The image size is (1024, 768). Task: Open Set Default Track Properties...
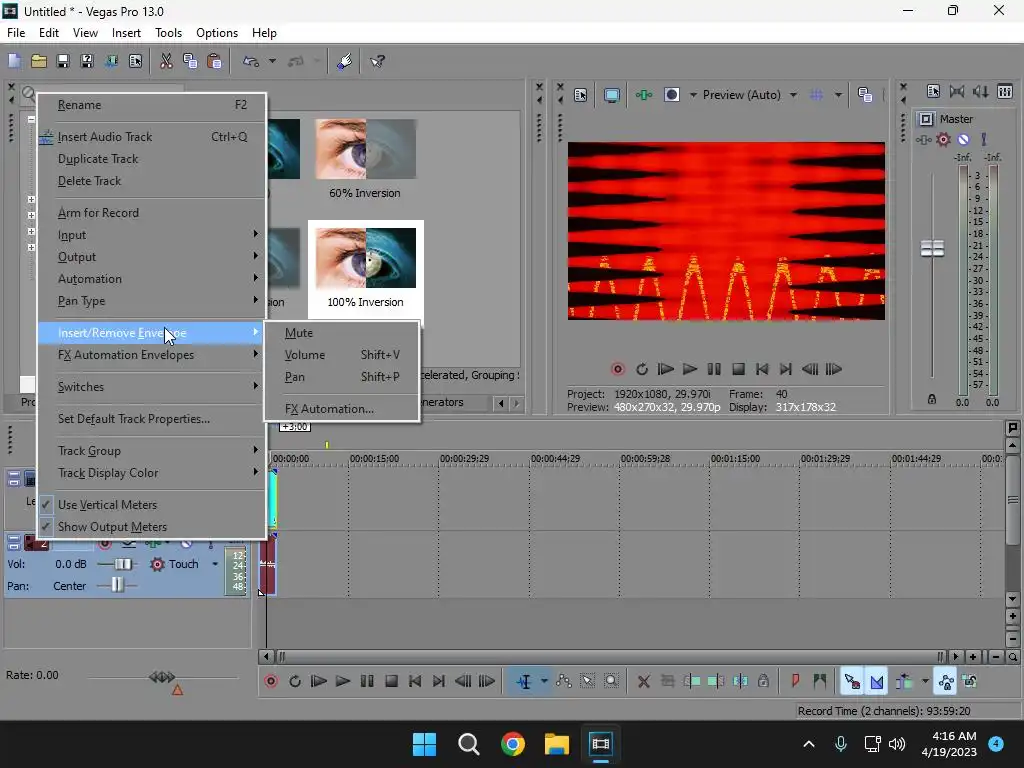point(152,419)
